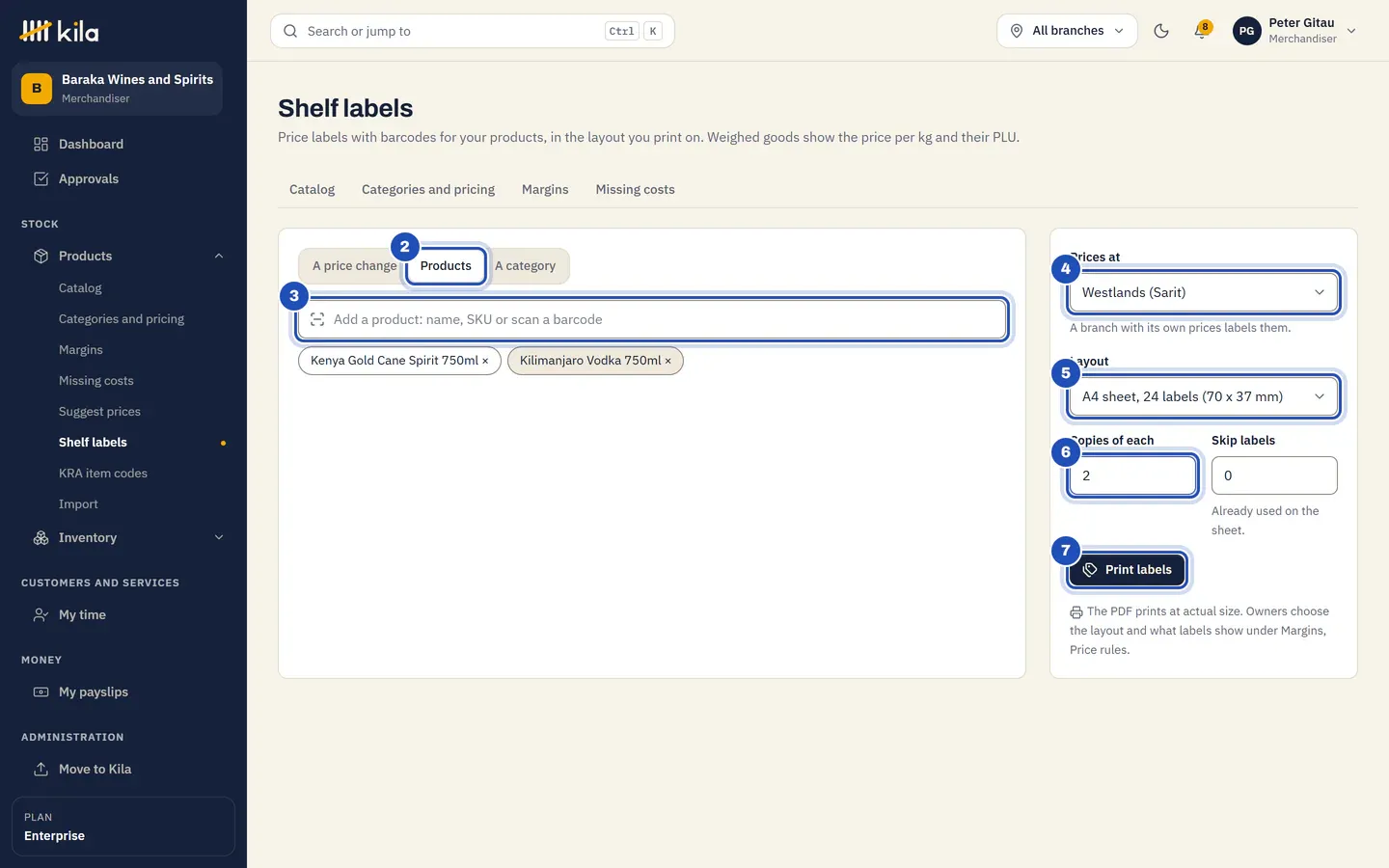Switch to Missing costs tab

635,189
